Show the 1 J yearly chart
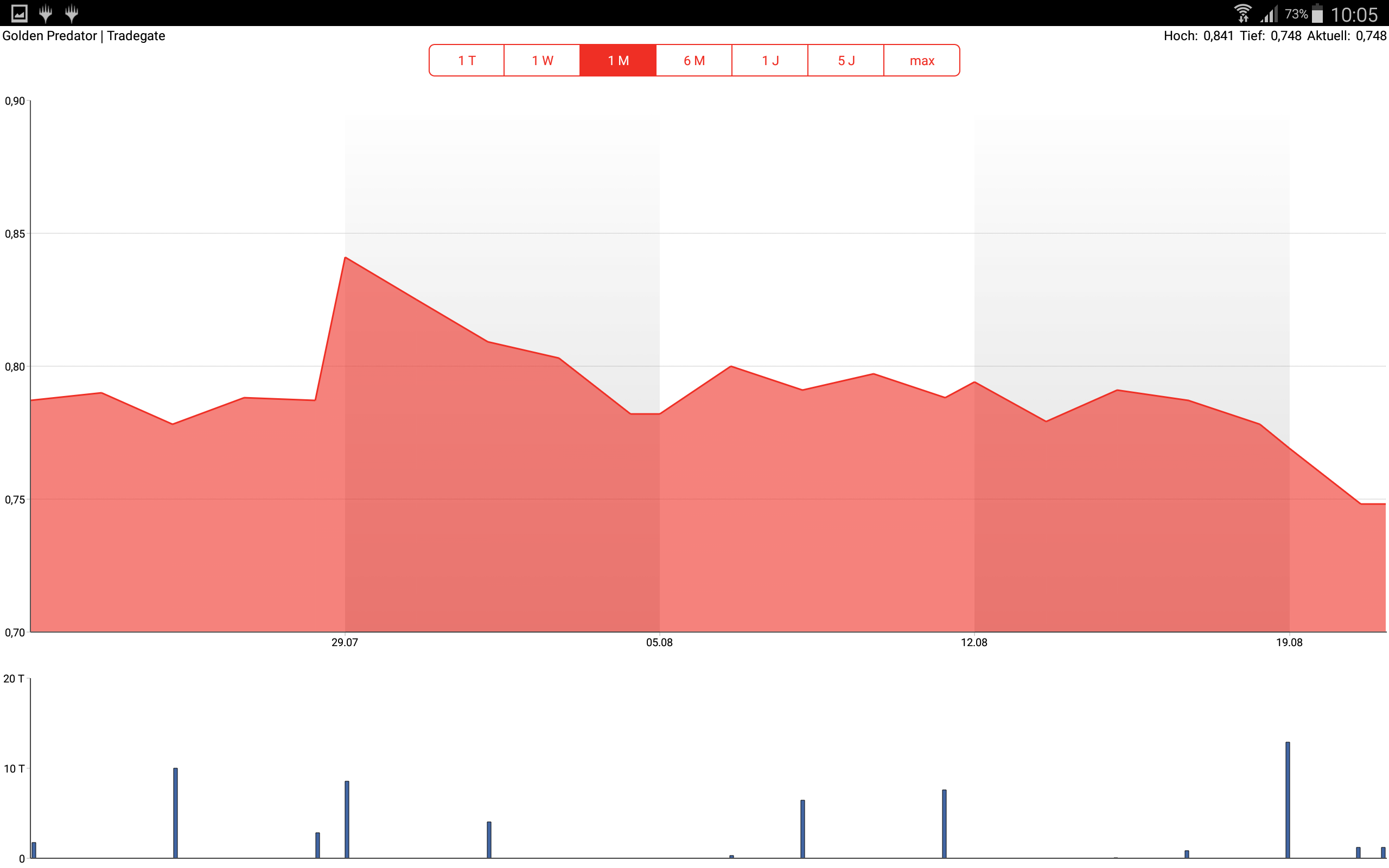Image resolution: width=1389 pixels, height=868 pixels. coord(770,60)
